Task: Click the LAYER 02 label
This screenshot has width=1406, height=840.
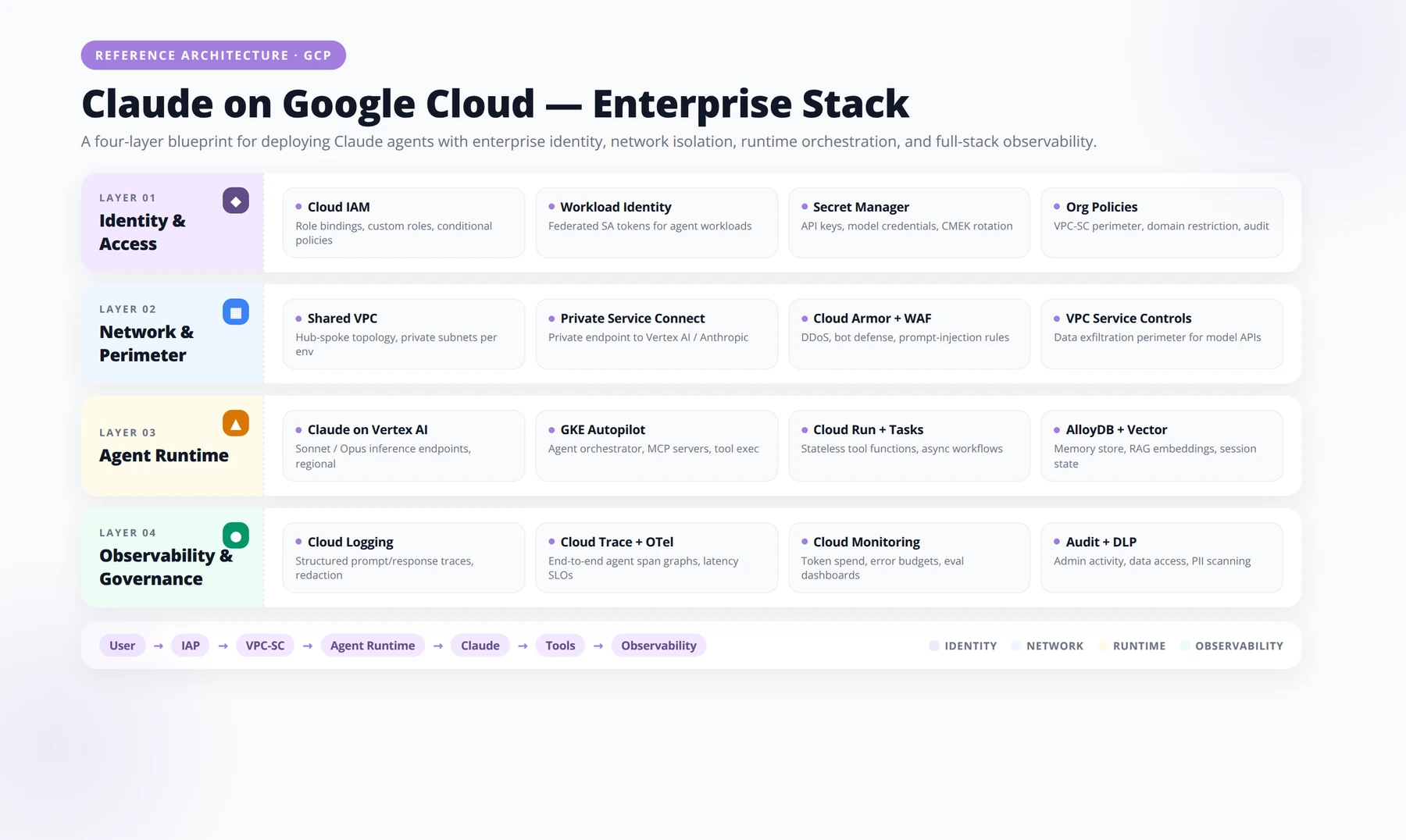Action: (x=127, y=310)
